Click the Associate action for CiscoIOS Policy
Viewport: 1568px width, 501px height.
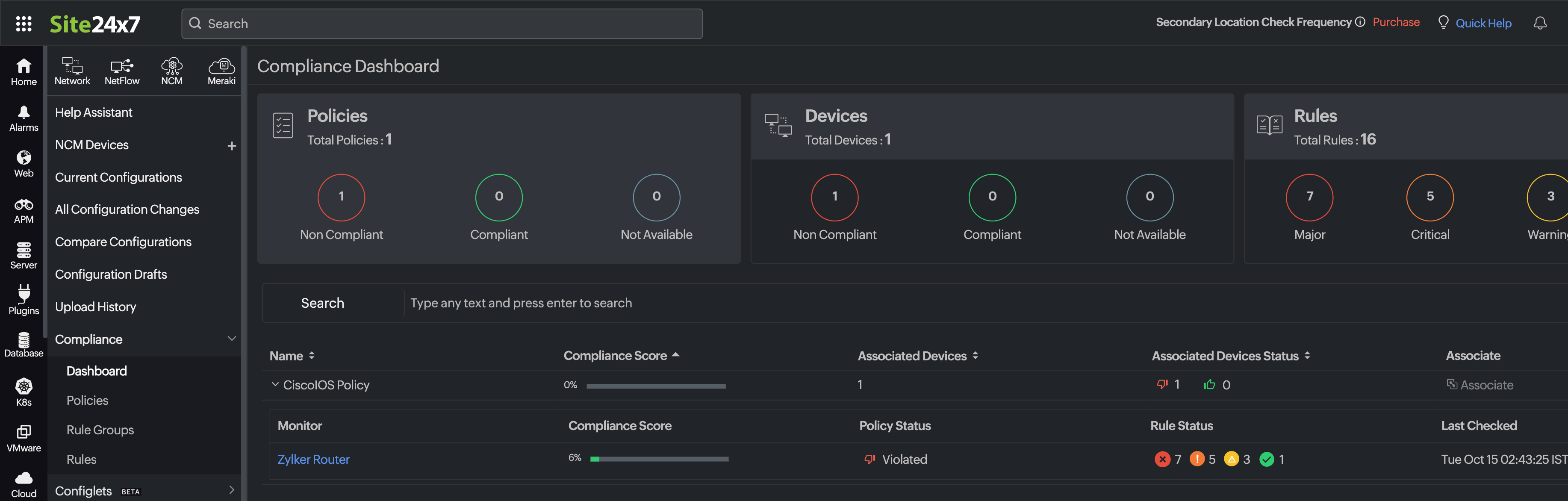tap(1482, 384)
